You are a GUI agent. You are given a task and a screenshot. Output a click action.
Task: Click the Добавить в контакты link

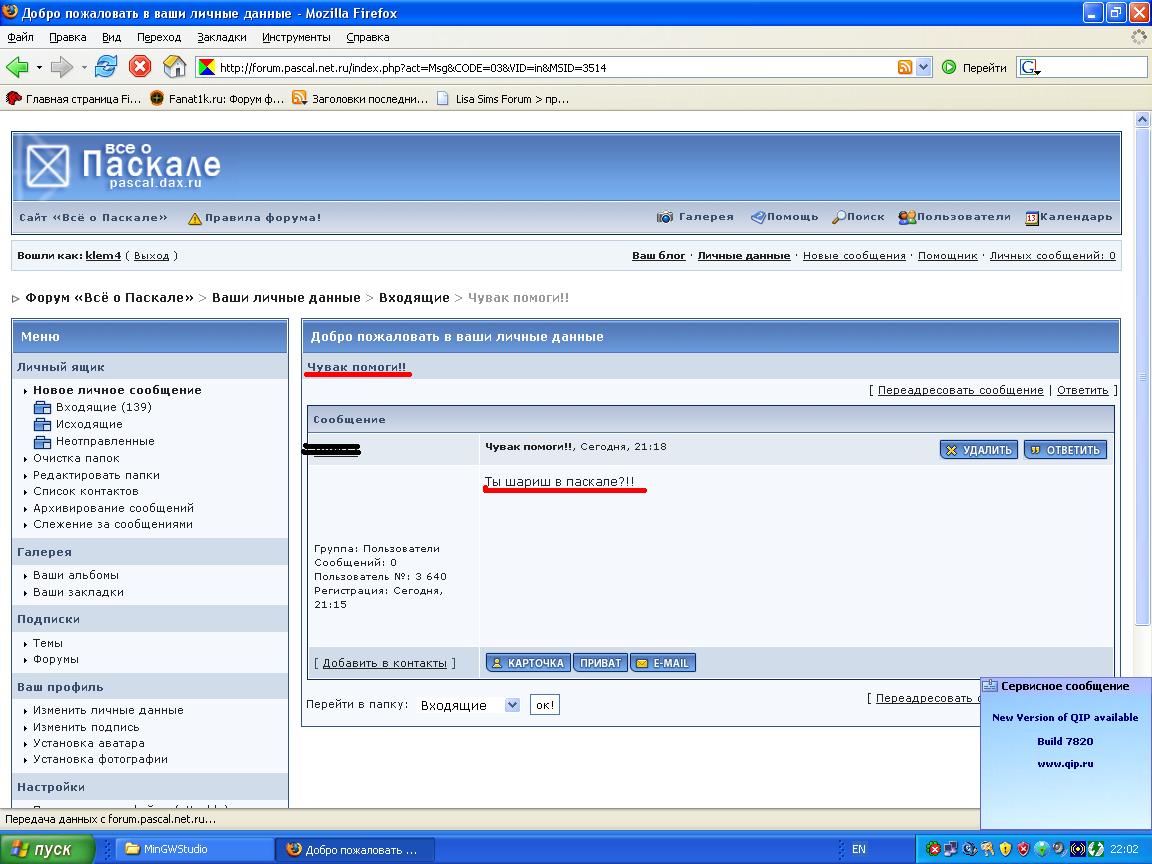tap(384, 663)
